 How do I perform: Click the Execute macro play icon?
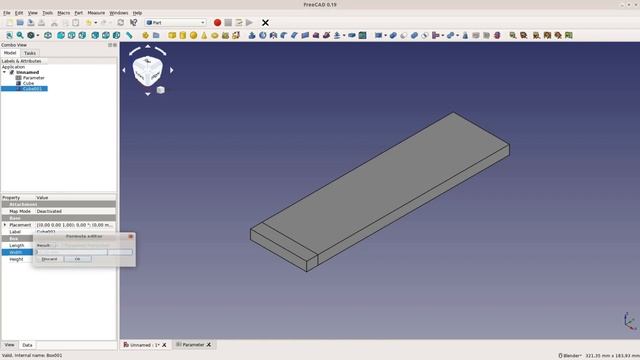click(x=249, y=23)
